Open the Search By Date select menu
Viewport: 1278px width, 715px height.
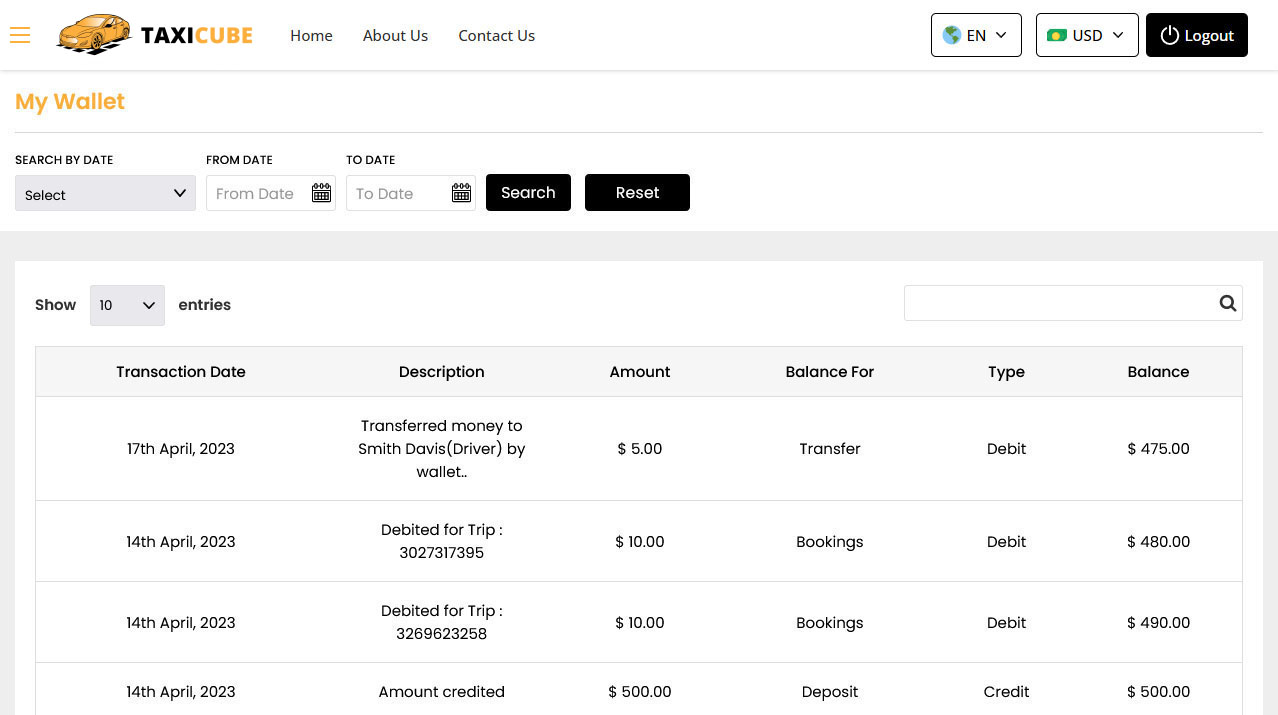(x=105, y=193)
